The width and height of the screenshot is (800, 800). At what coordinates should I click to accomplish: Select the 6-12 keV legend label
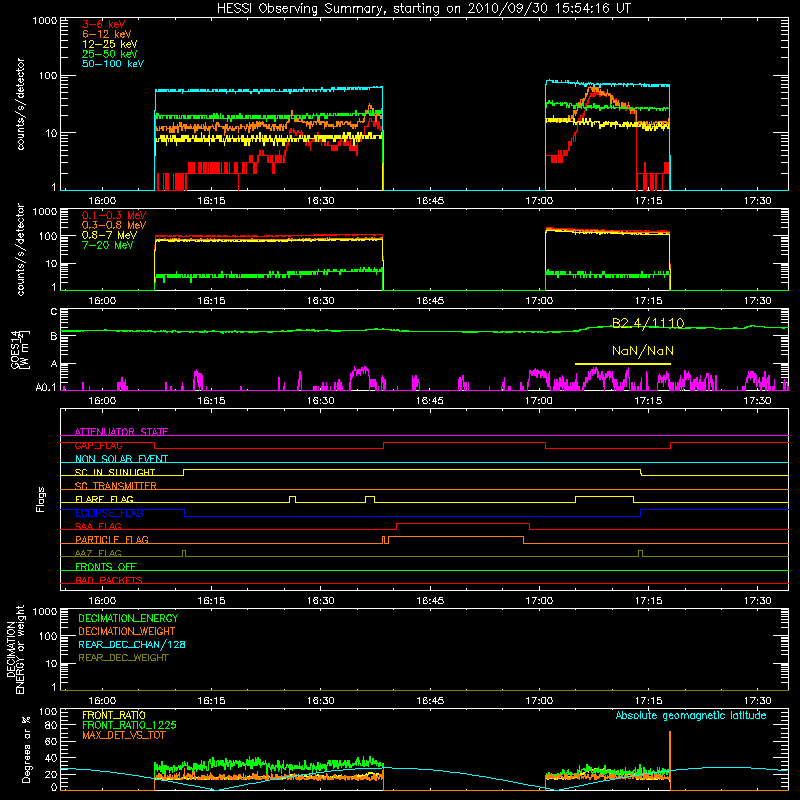[x=107, y=34]
